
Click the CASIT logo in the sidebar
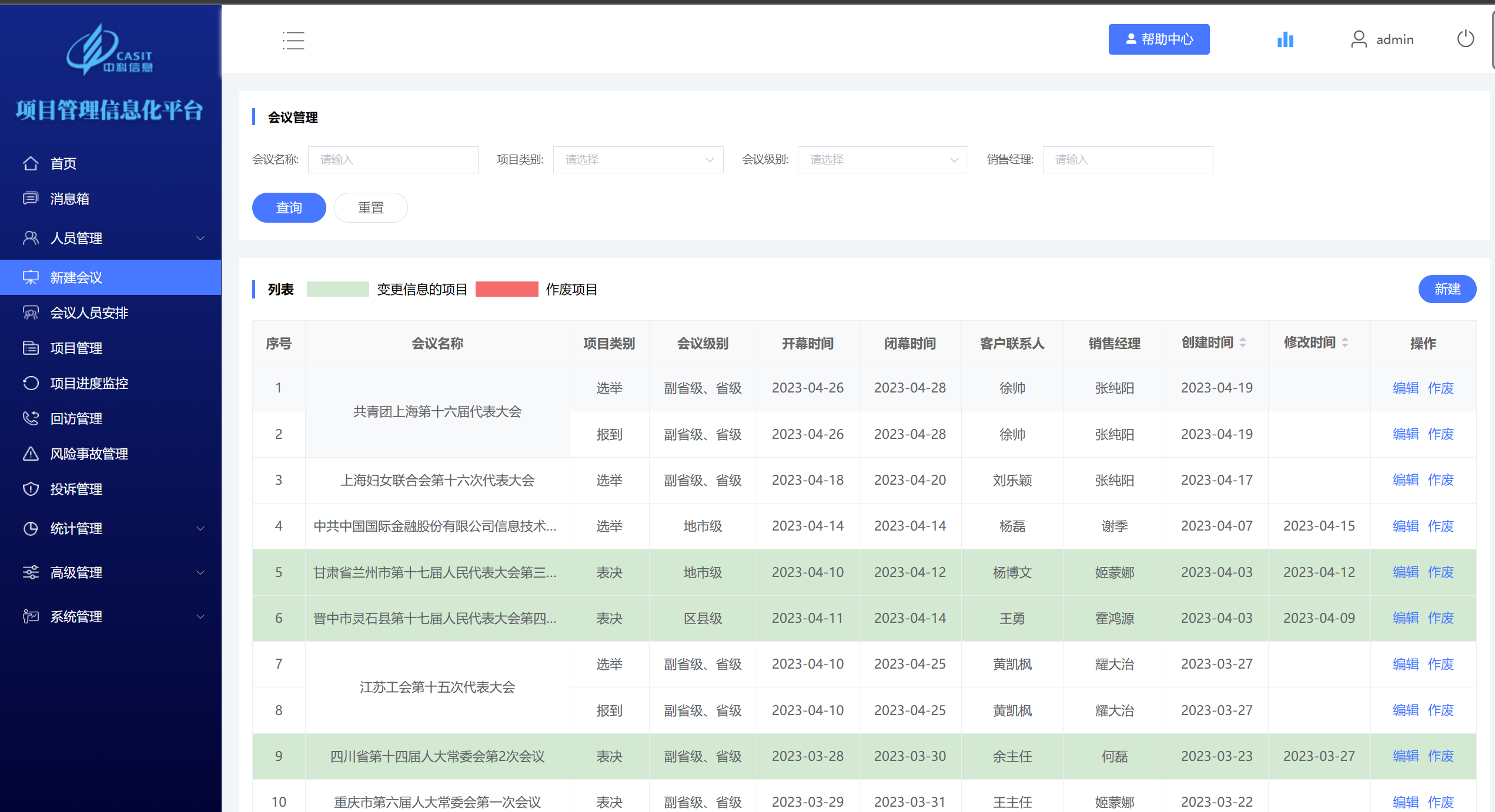coord(109,49)
